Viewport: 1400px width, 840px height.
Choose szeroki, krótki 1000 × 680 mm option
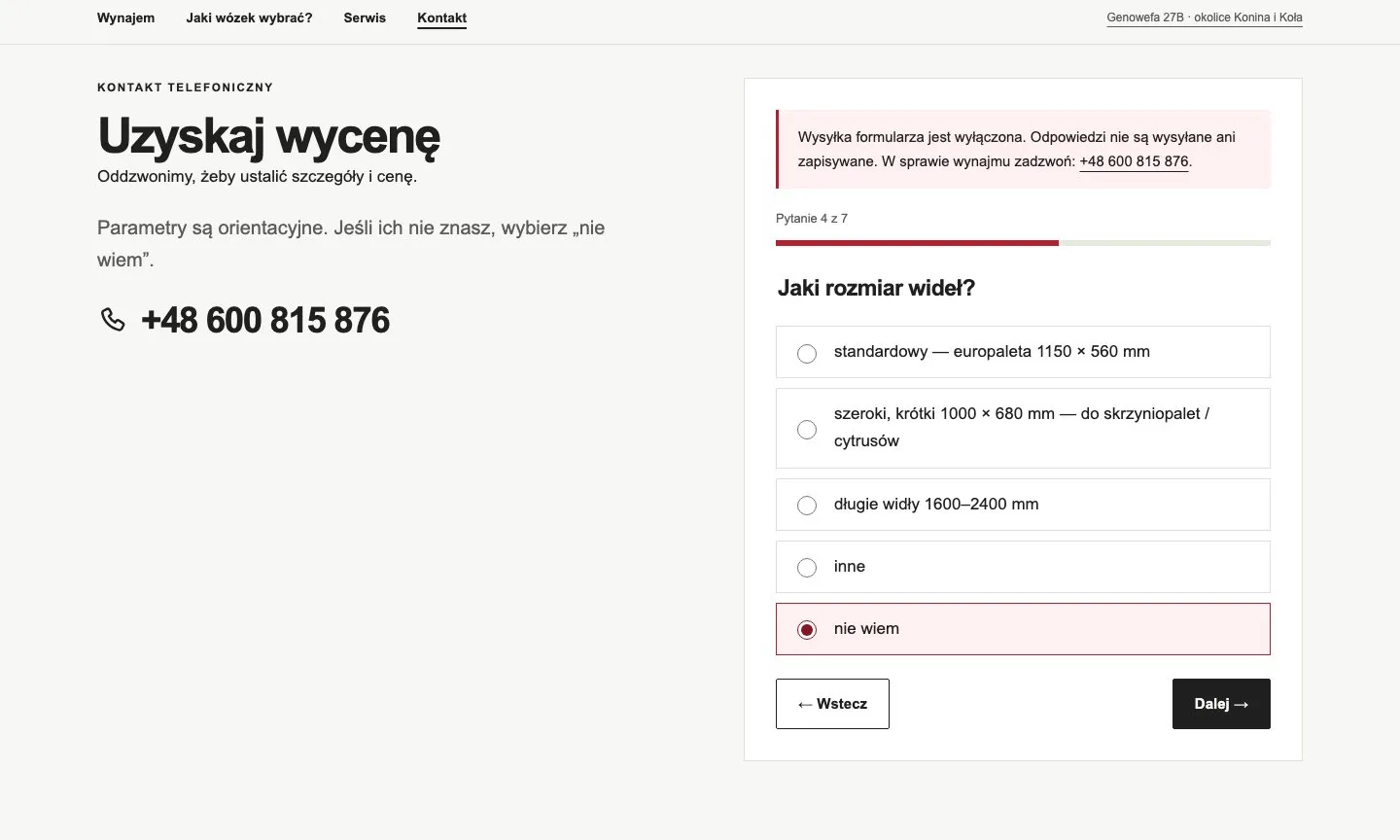1023,428
